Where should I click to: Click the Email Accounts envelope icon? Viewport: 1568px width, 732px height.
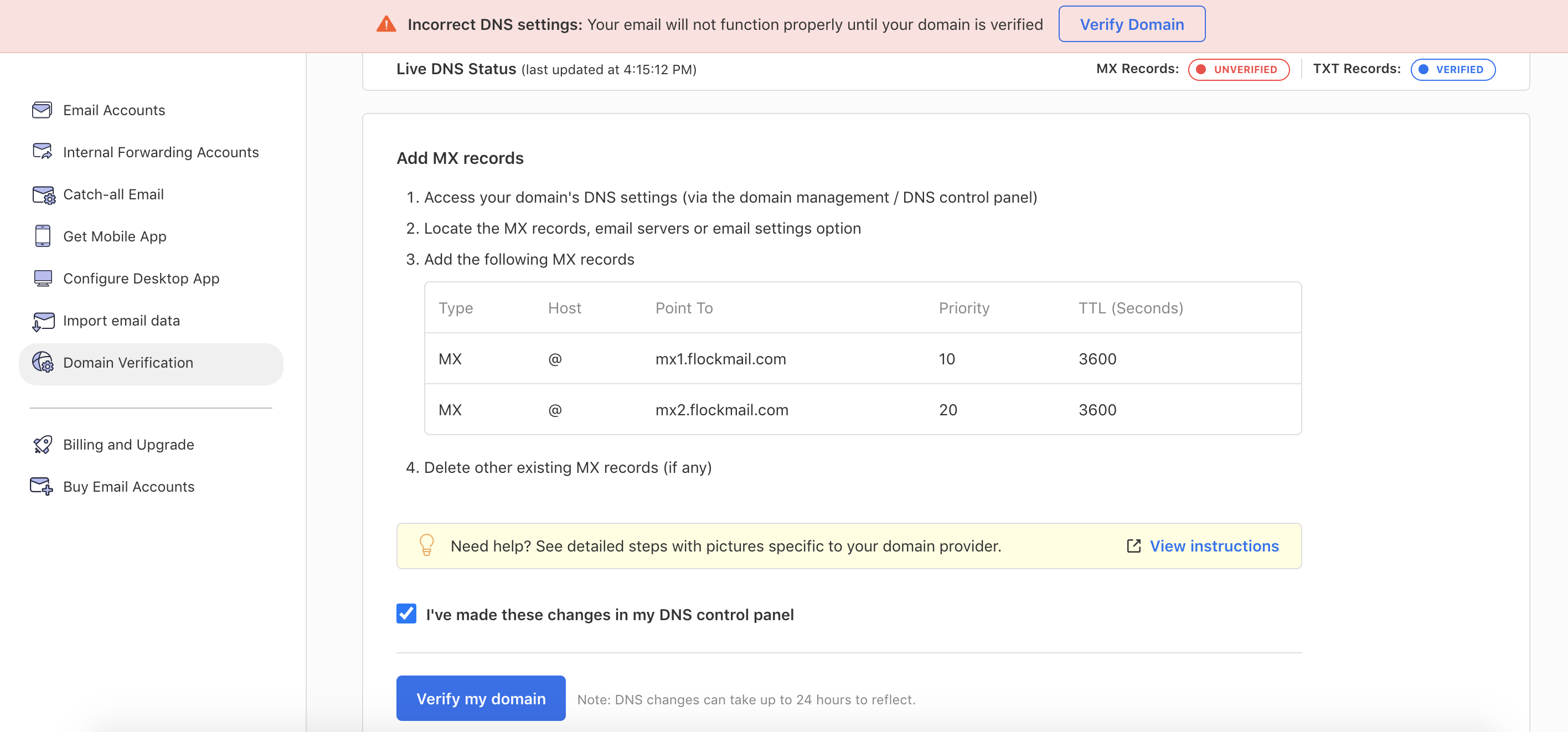click(42, 110)
